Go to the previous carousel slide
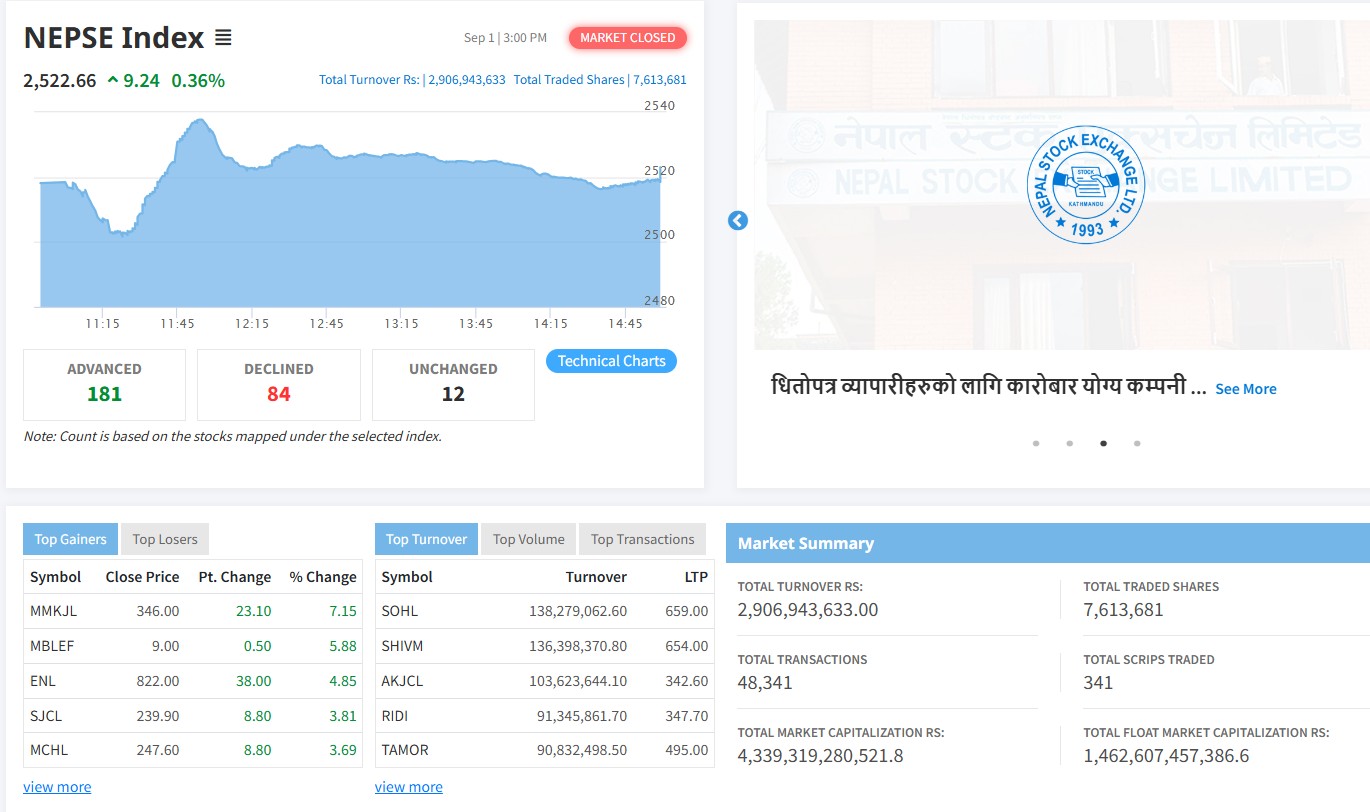 tap(738, 221)
